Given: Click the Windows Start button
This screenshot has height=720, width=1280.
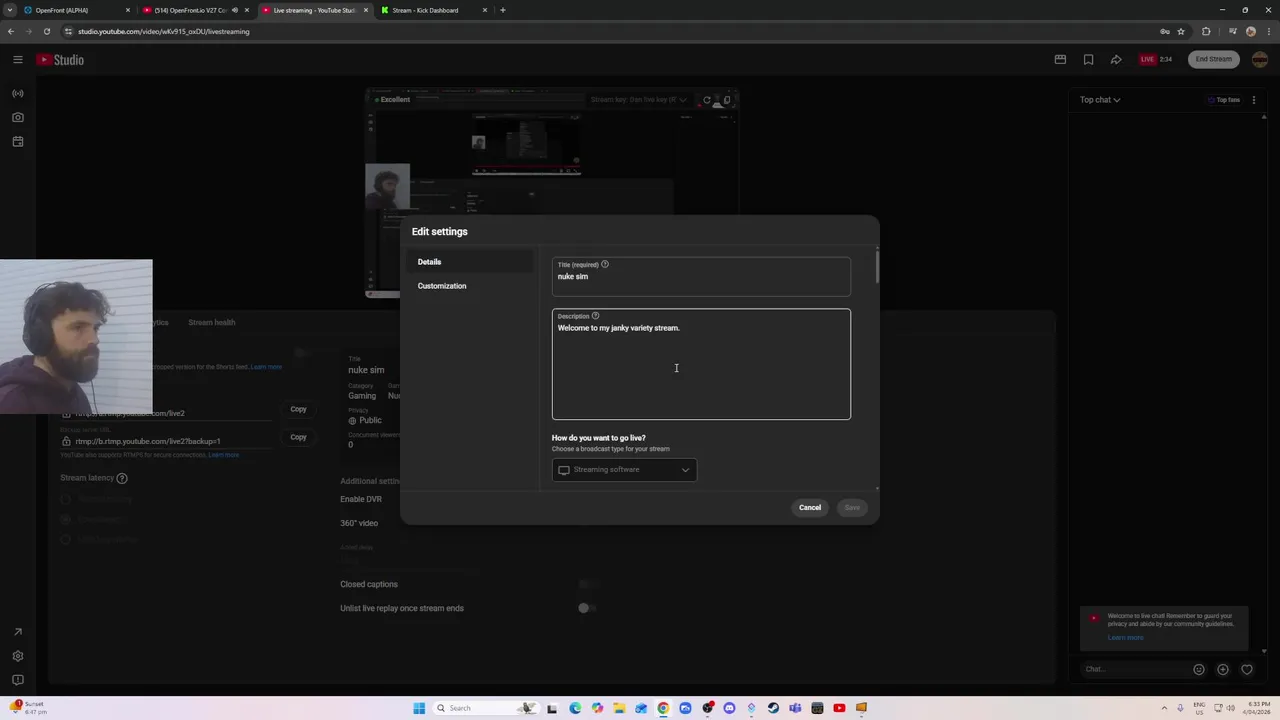Looking at the screenshot, I should (419, 708).
